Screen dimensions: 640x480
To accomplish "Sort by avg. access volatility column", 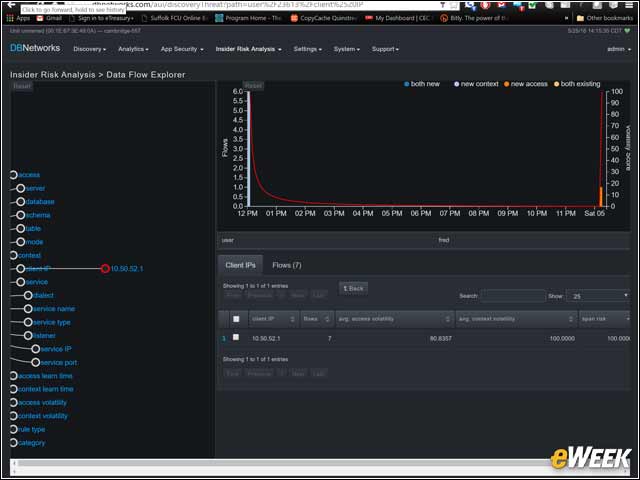I will (395, 319).
